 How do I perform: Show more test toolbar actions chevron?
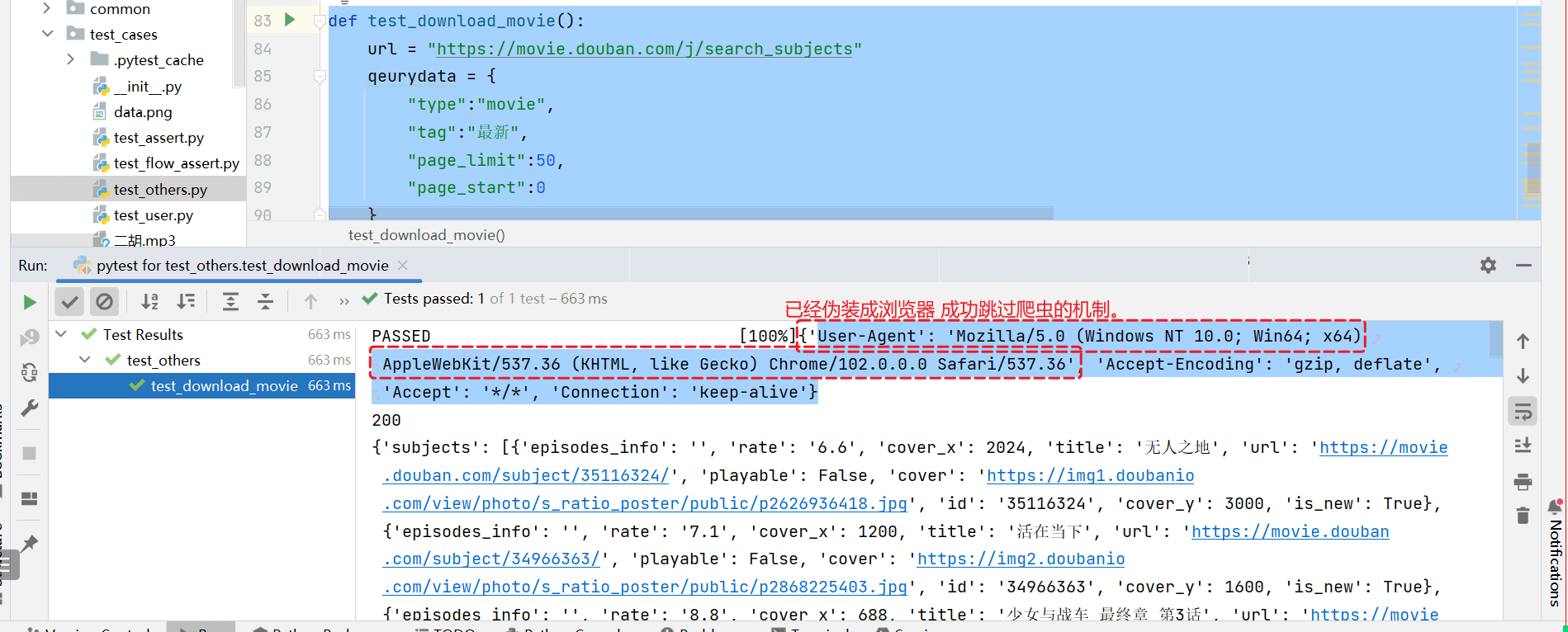344,302
